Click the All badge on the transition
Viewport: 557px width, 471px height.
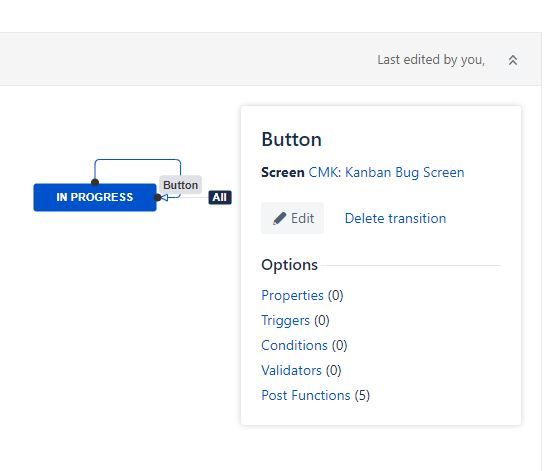tap(220, 197)
